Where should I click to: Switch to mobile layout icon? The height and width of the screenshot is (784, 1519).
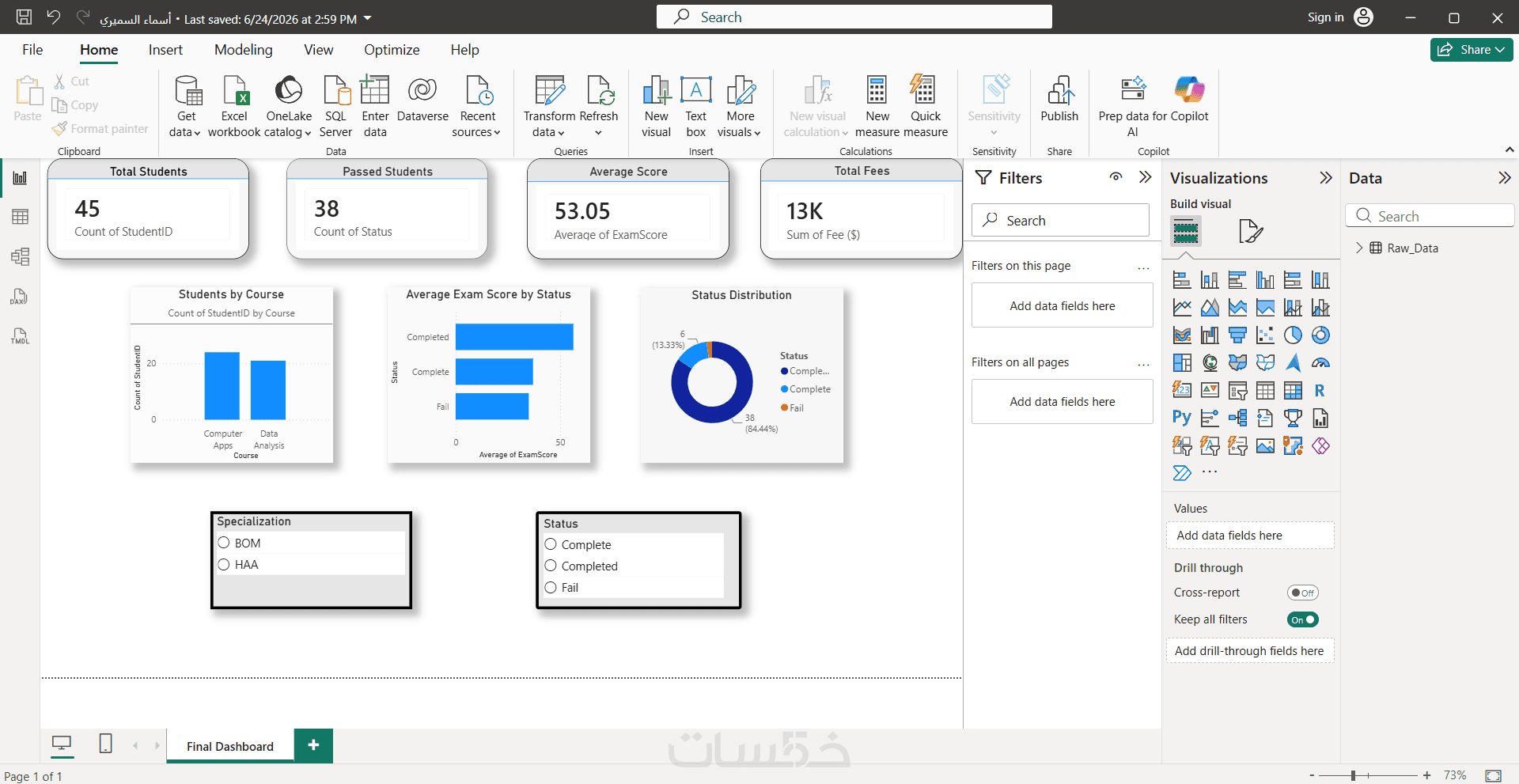click(105, 744)
